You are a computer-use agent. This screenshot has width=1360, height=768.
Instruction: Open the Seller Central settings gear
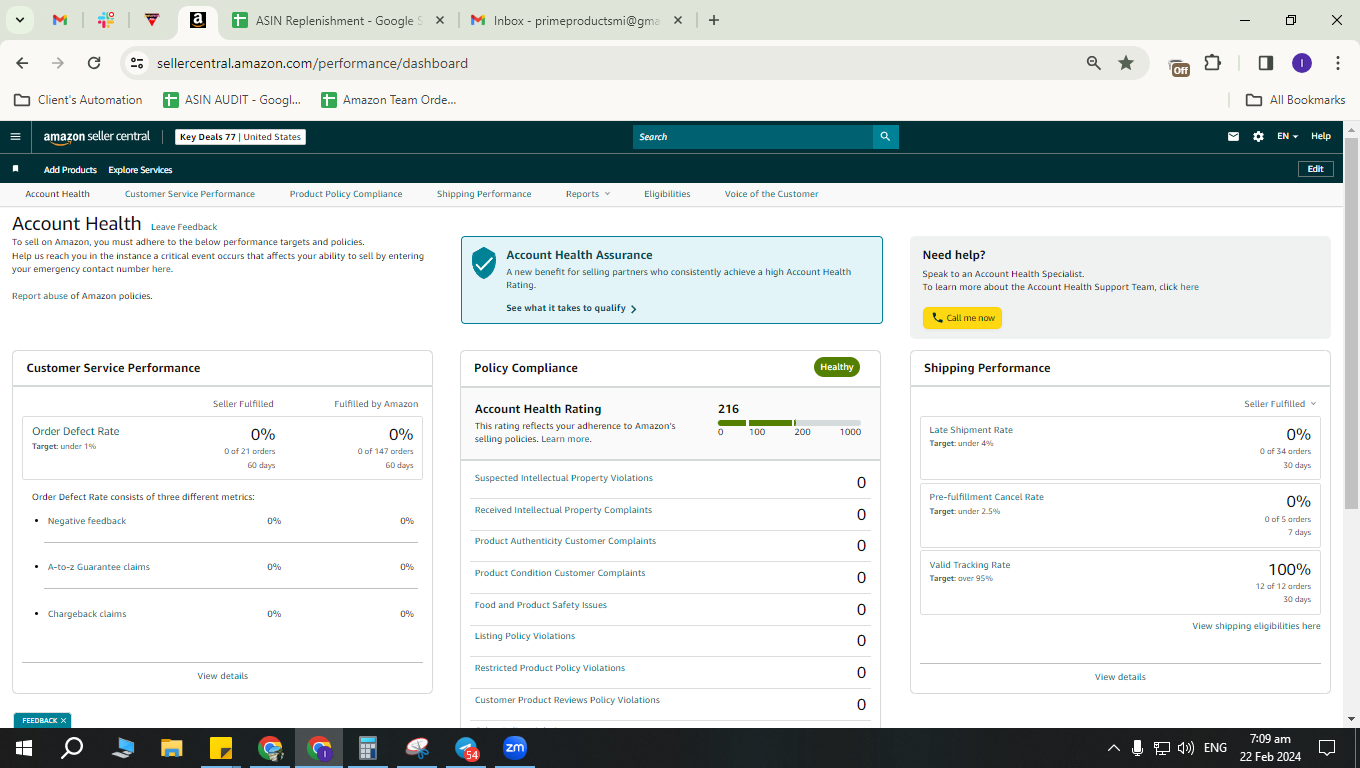(x=1258, y=137)
